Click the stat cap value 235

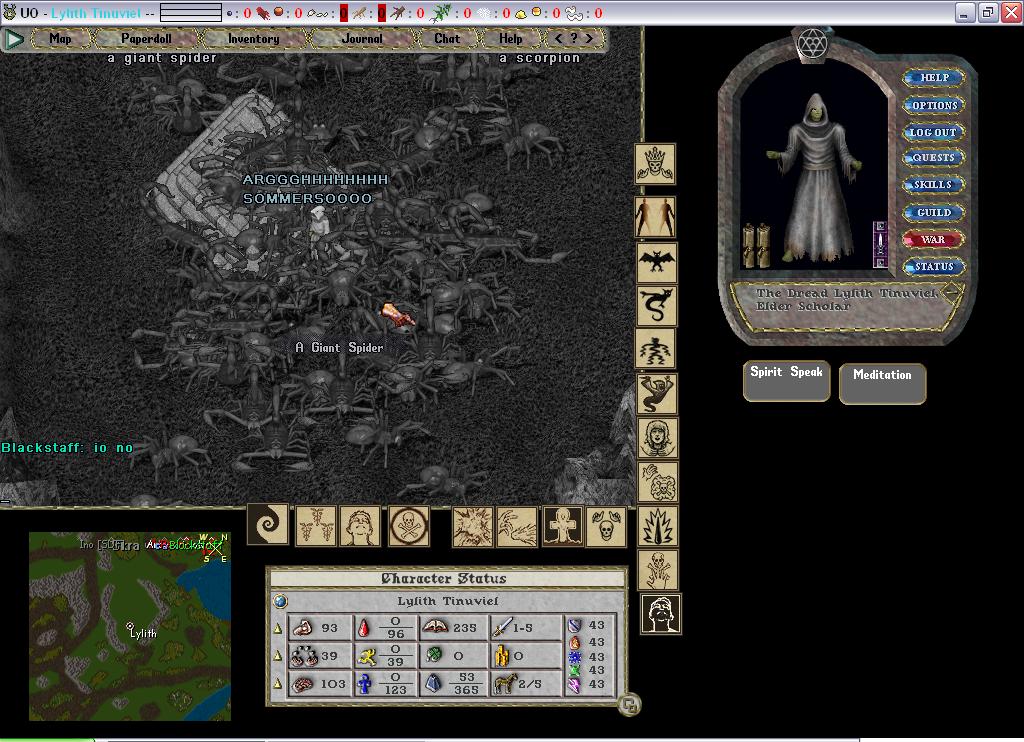click(465, 628)
